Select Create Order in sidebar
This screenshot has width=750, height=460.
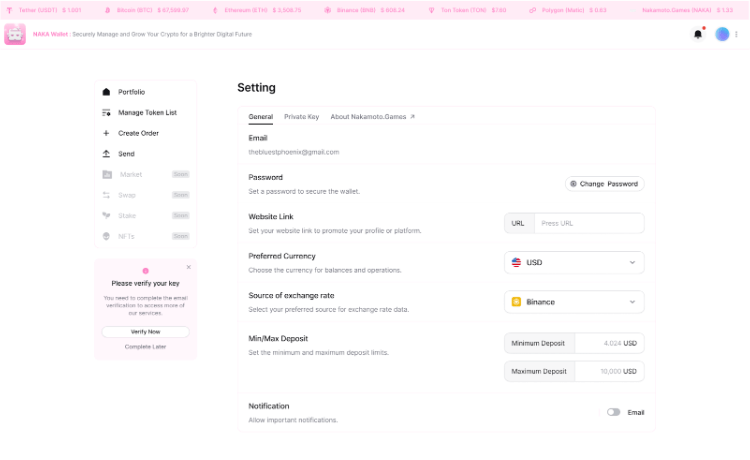click(138, 133)
